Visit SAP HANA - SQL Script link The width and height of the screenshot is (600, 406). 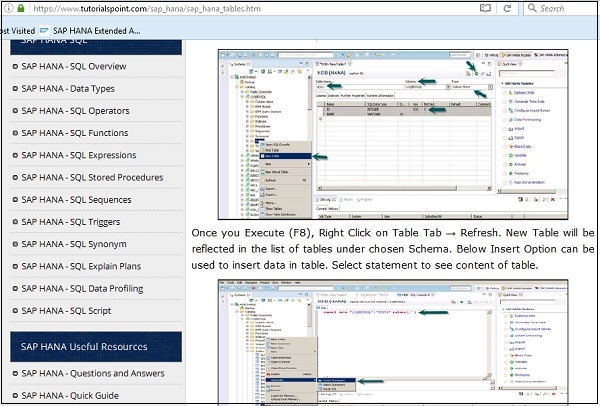pos(73,309)
